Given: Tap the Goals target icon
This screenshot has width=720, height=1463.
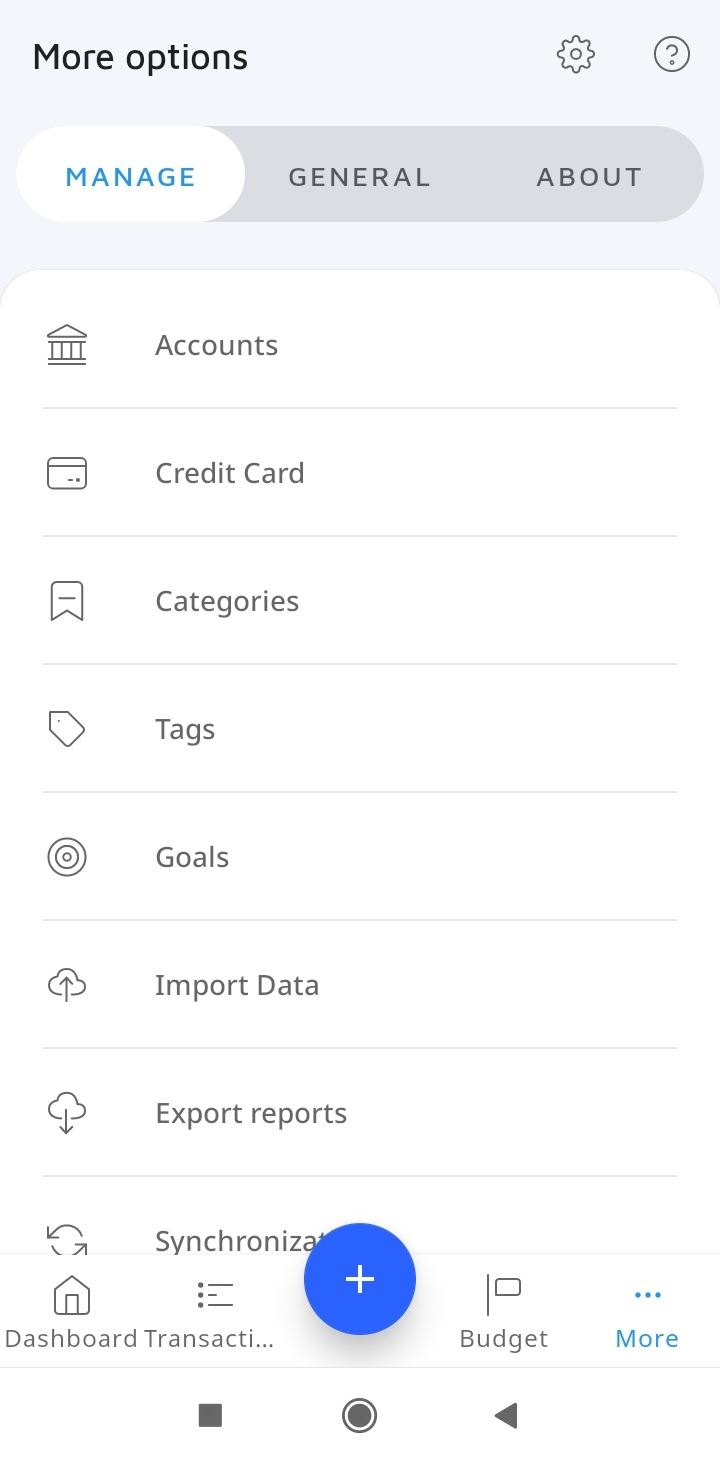Looking at the screenshot, I should (x=67, y=857).
